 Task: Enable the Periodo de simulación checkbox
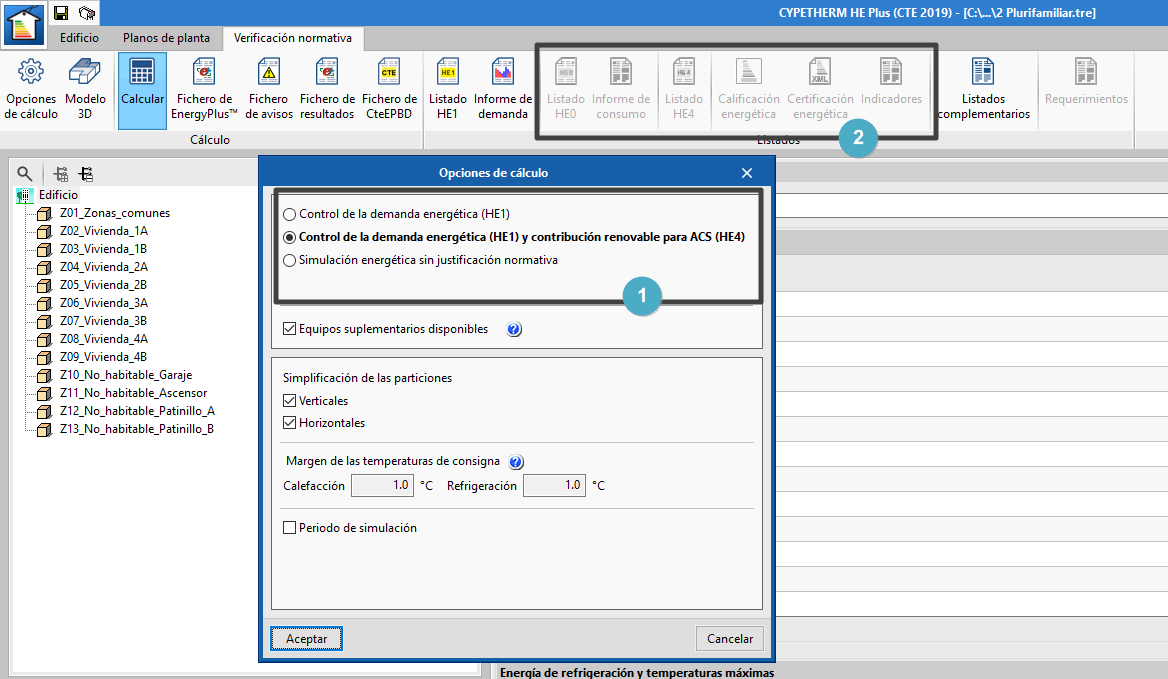pos(290,528)
